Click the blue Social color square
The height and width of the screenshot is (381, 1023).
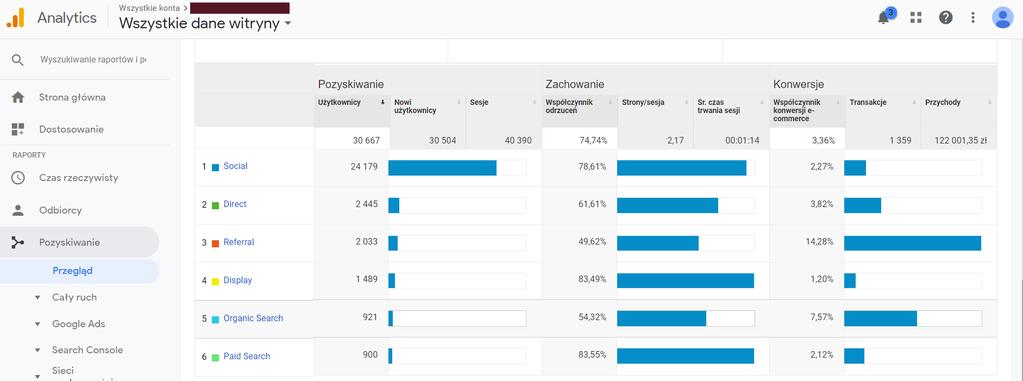(x=215, y=167)
